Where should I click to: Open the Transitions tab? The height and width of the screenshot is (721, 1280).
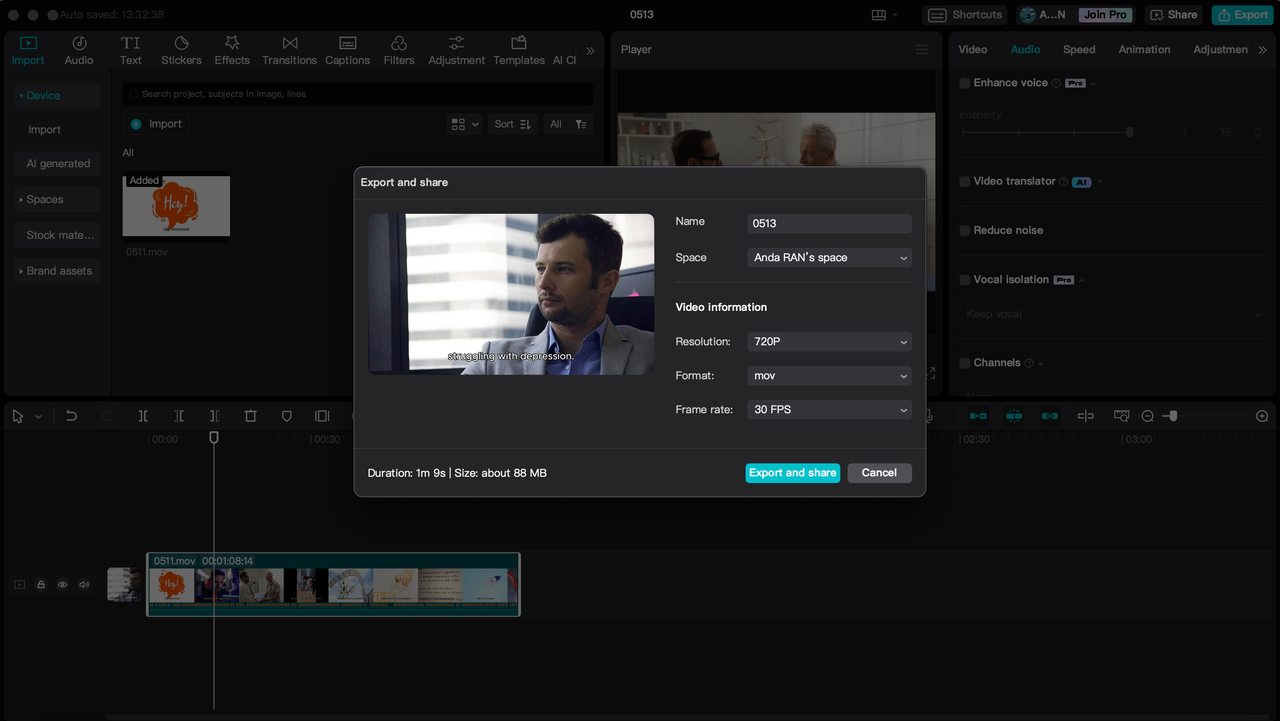pyautogui.click(x=289, y=50)
